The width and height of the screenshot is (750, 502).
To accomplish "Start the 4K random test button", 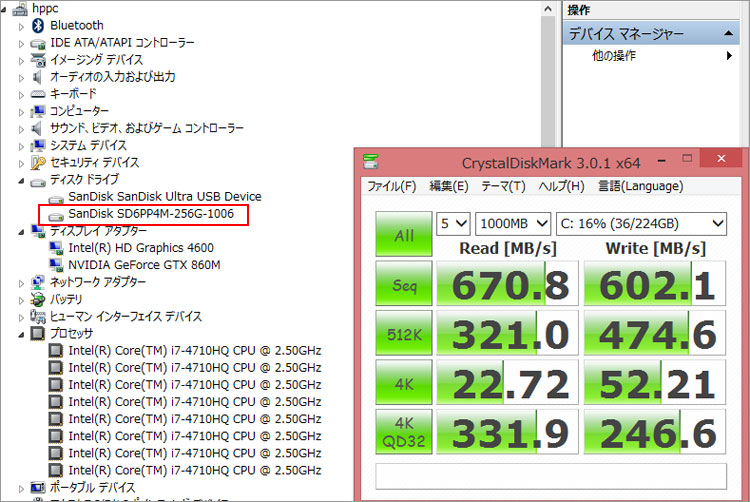I will coord(404,382).
